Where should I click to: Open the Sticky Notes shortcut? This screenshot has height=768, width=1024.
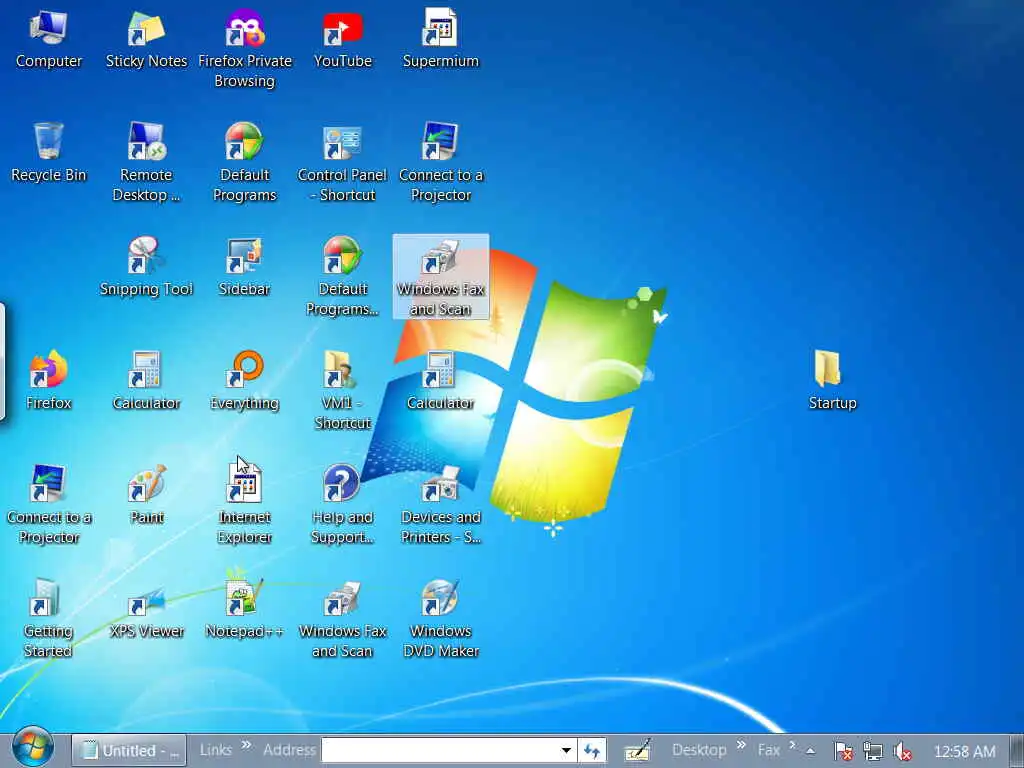pos(146,39)
